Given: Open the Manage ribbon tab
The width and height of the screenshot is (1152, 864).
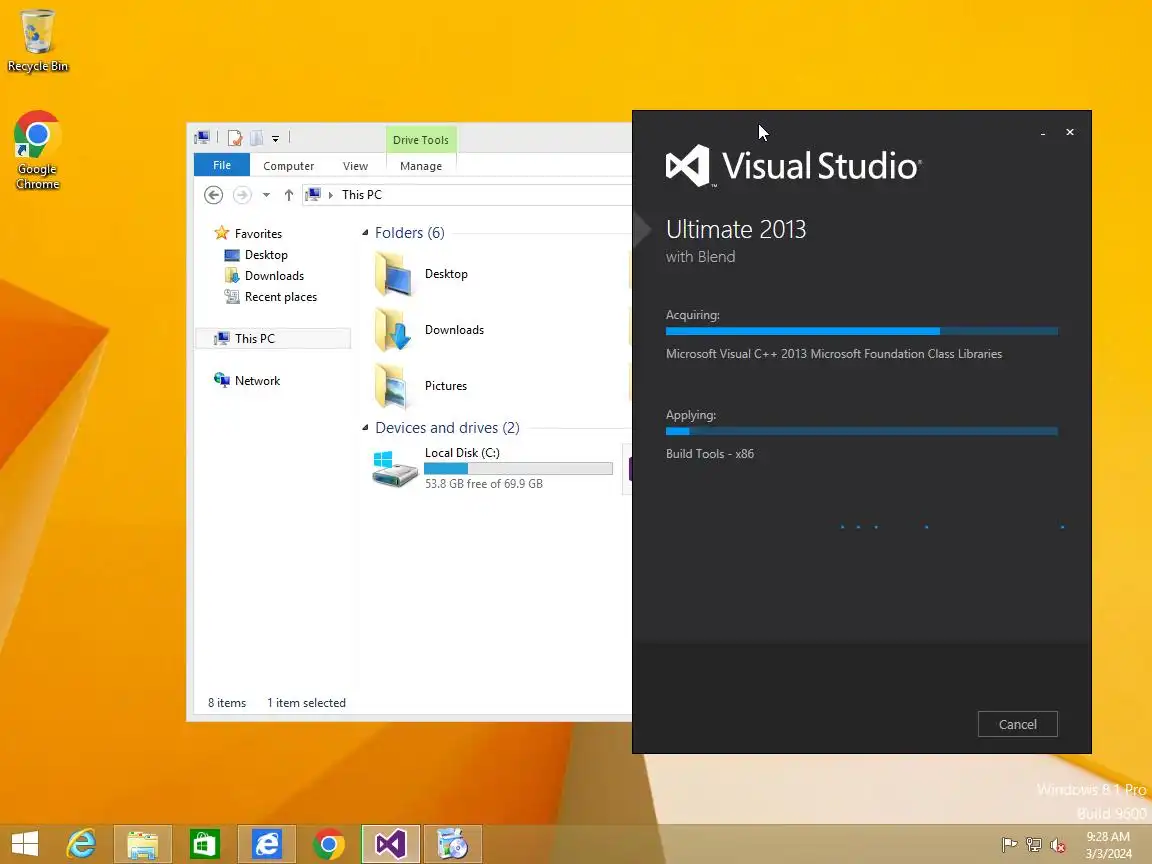Looking at the screenshot, I should click(x=421, y=166).
